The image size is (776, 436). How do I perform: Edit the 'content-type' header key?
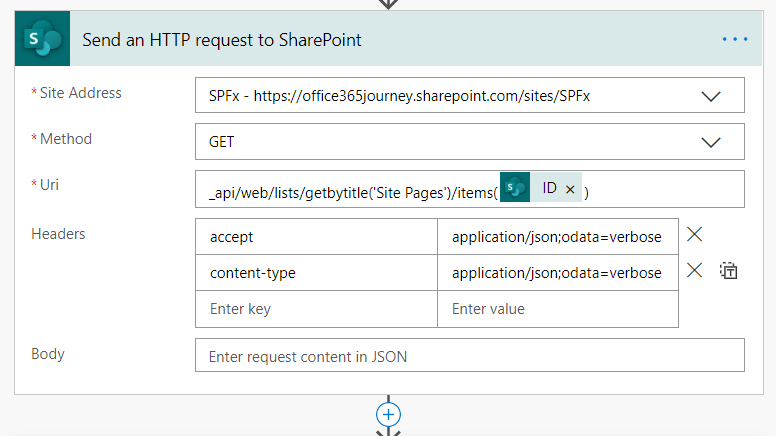pos(316,273)
